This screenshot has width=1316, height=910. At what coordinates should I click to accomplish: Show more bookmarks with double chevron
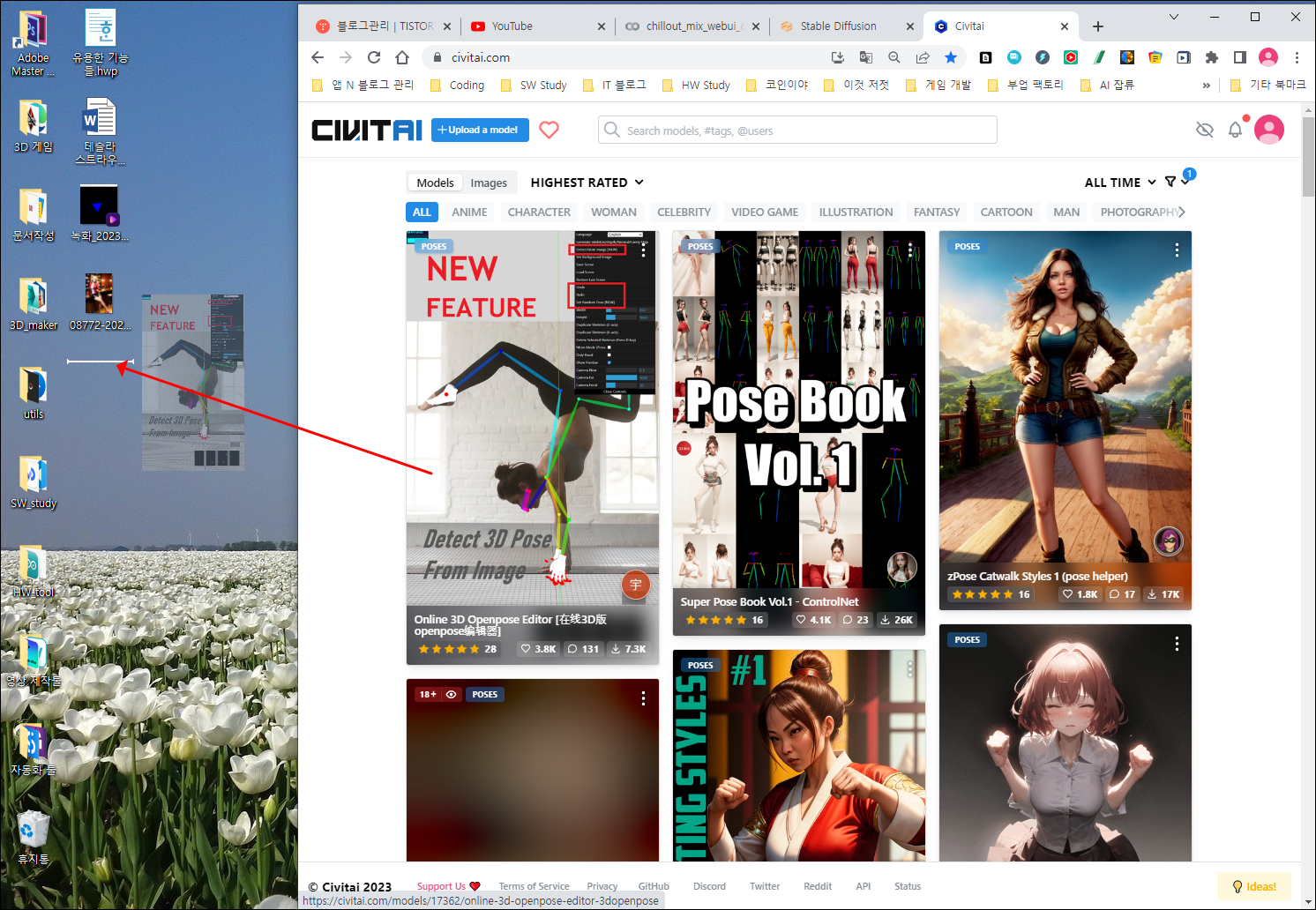(x=1206, y=85)
